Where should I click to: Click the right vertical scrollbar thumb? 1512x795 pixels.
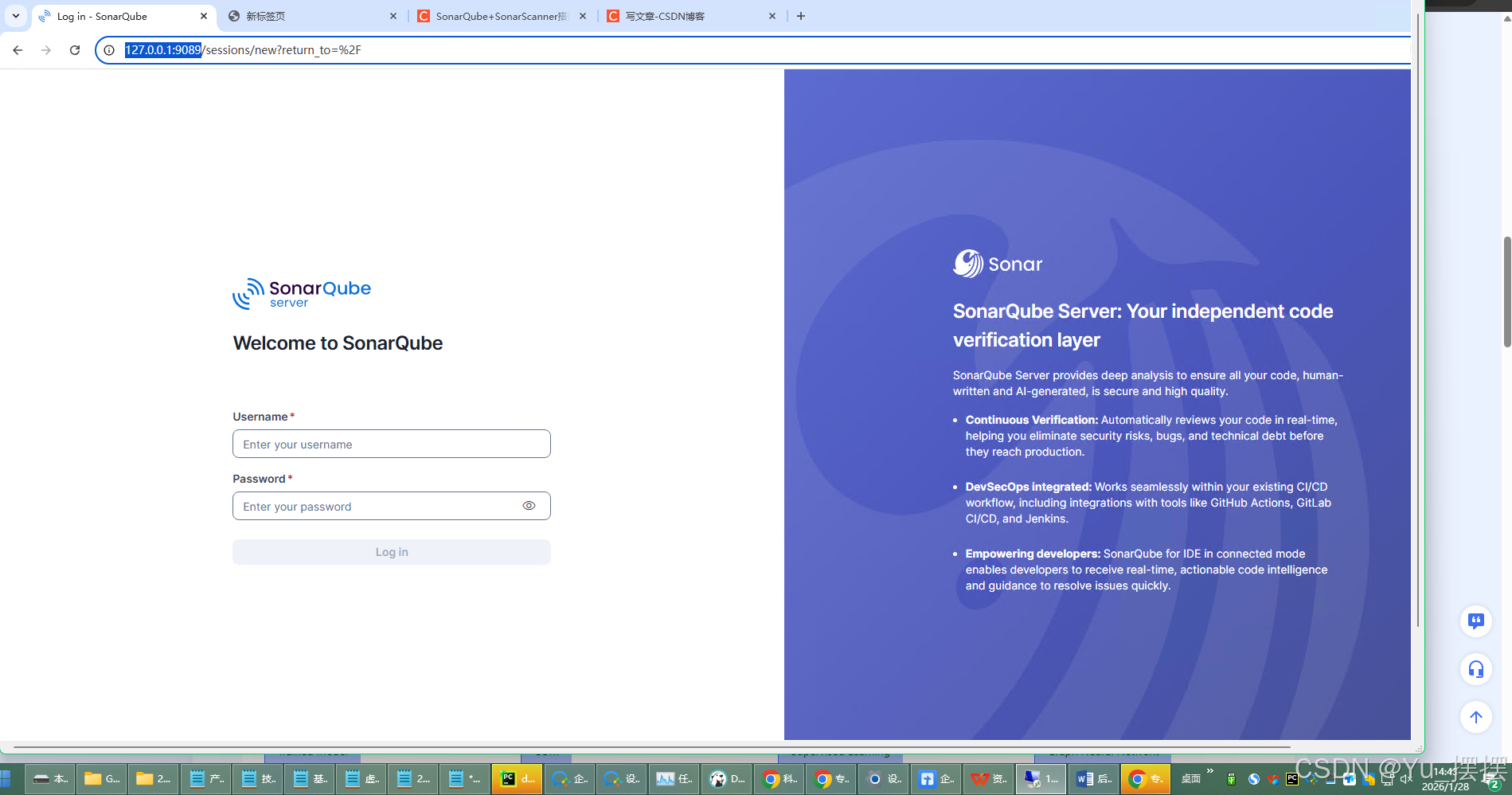[x=1507, y=292]
